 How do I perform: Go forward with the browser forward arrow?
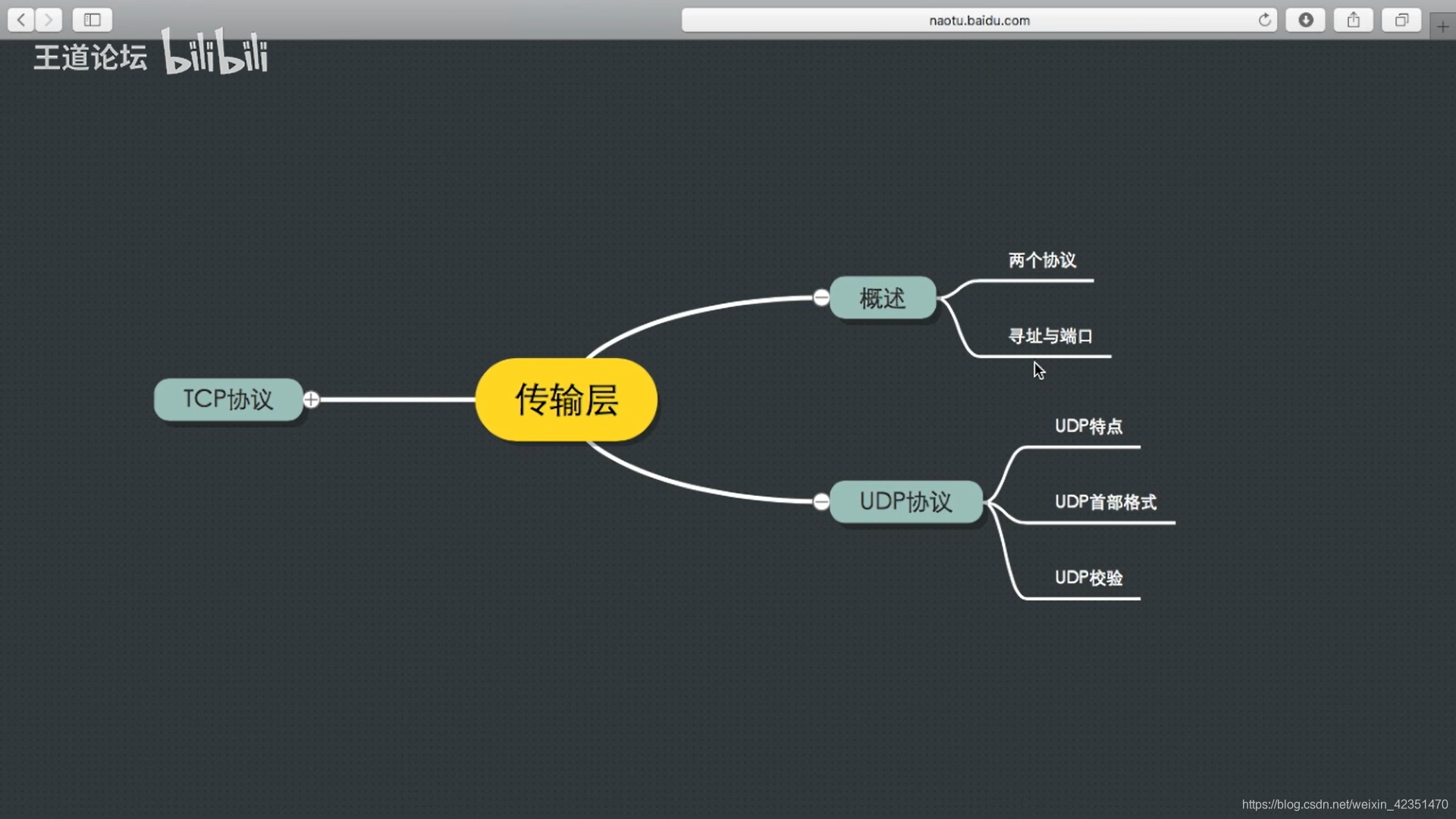[49, 20]
